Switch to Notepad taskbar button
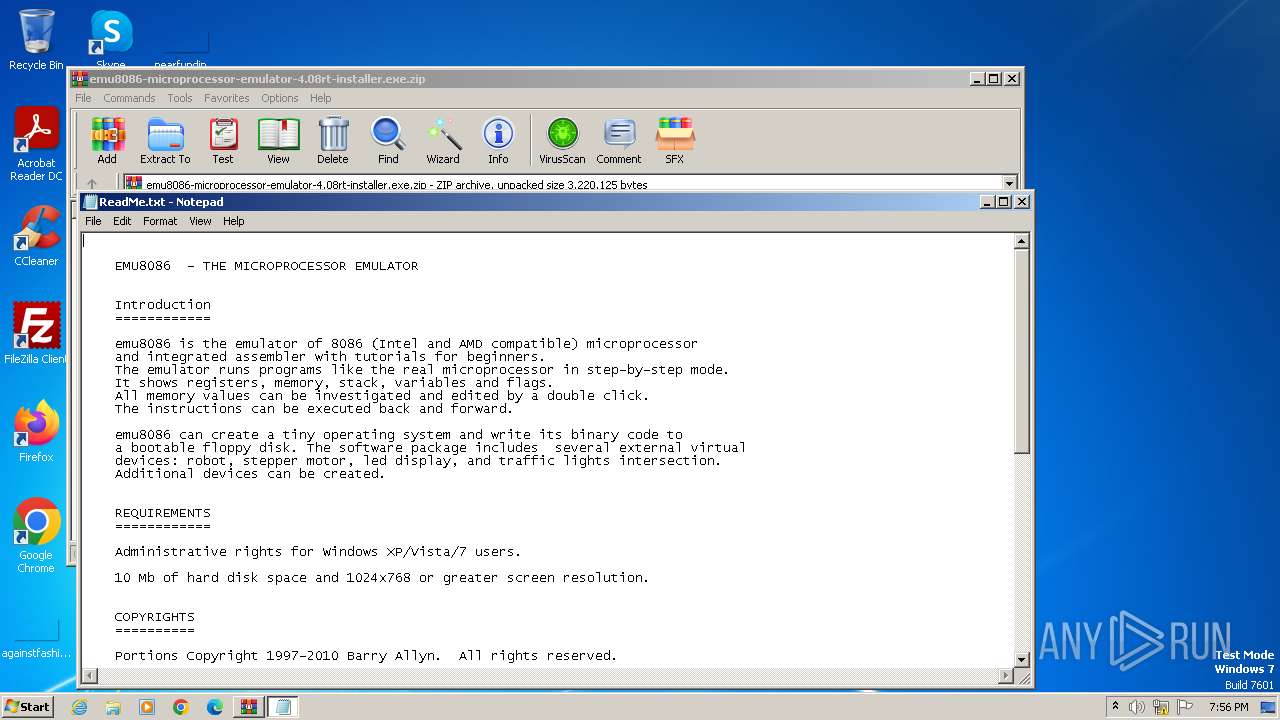 283,707
